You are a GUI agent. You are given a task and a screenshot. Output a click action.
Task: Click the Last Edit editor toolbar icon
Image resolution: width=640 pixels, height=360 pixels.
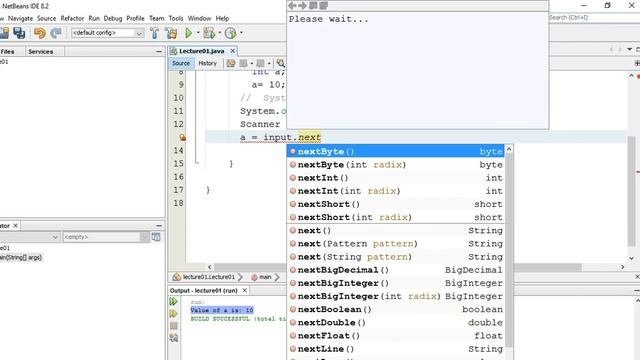231,63
